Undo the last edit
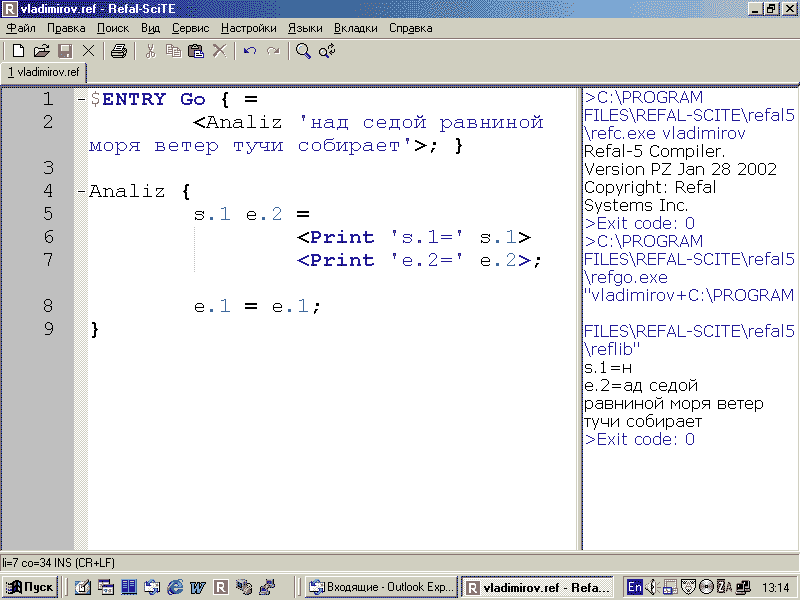Screen dimensions: 800x600 pos(250,51)
